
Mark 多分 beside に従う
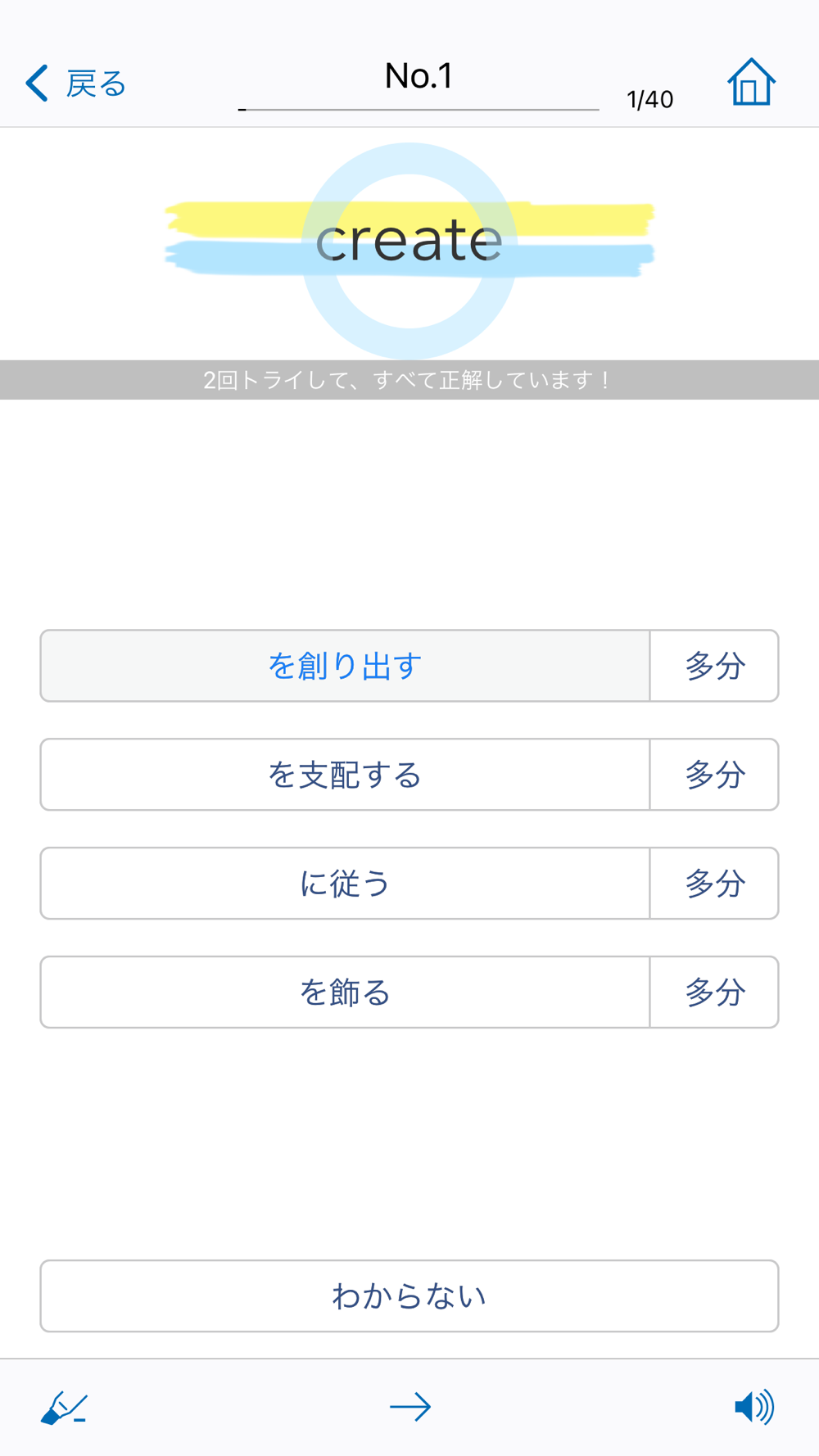click(x=714, y=884)
